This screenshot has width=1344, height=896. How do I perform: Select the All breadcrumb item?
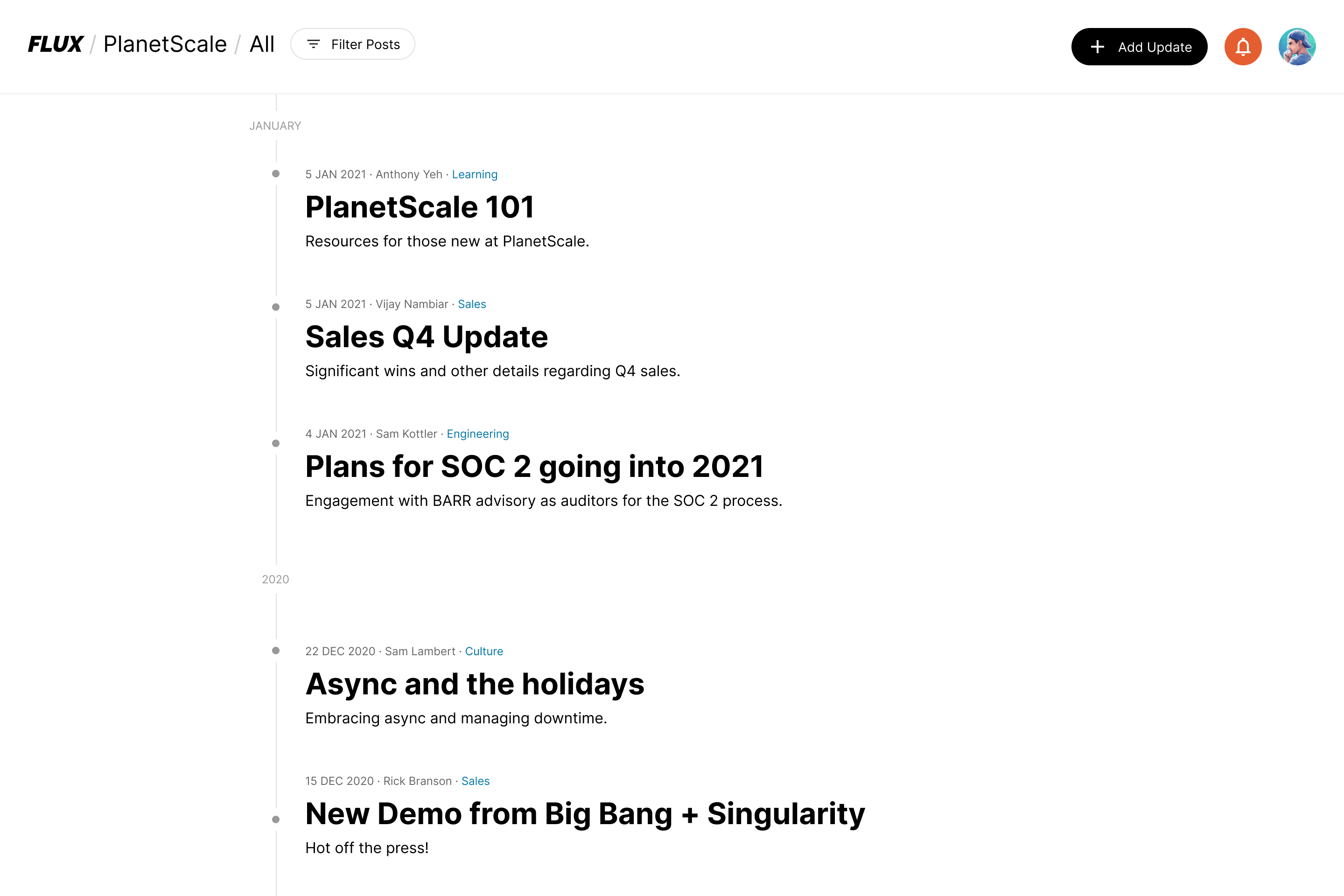point(262,45)
